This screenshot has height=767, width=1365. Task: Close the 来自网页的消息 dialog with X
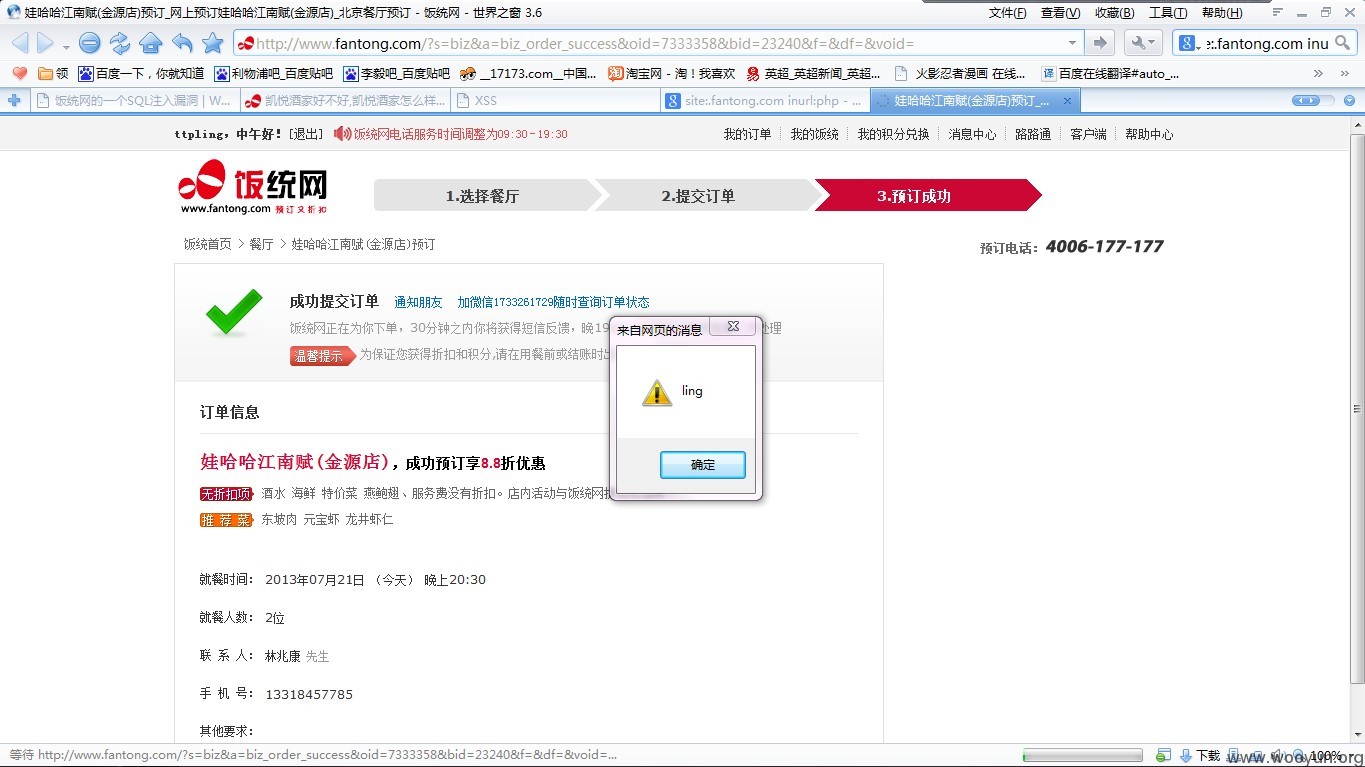click(733, 327)
